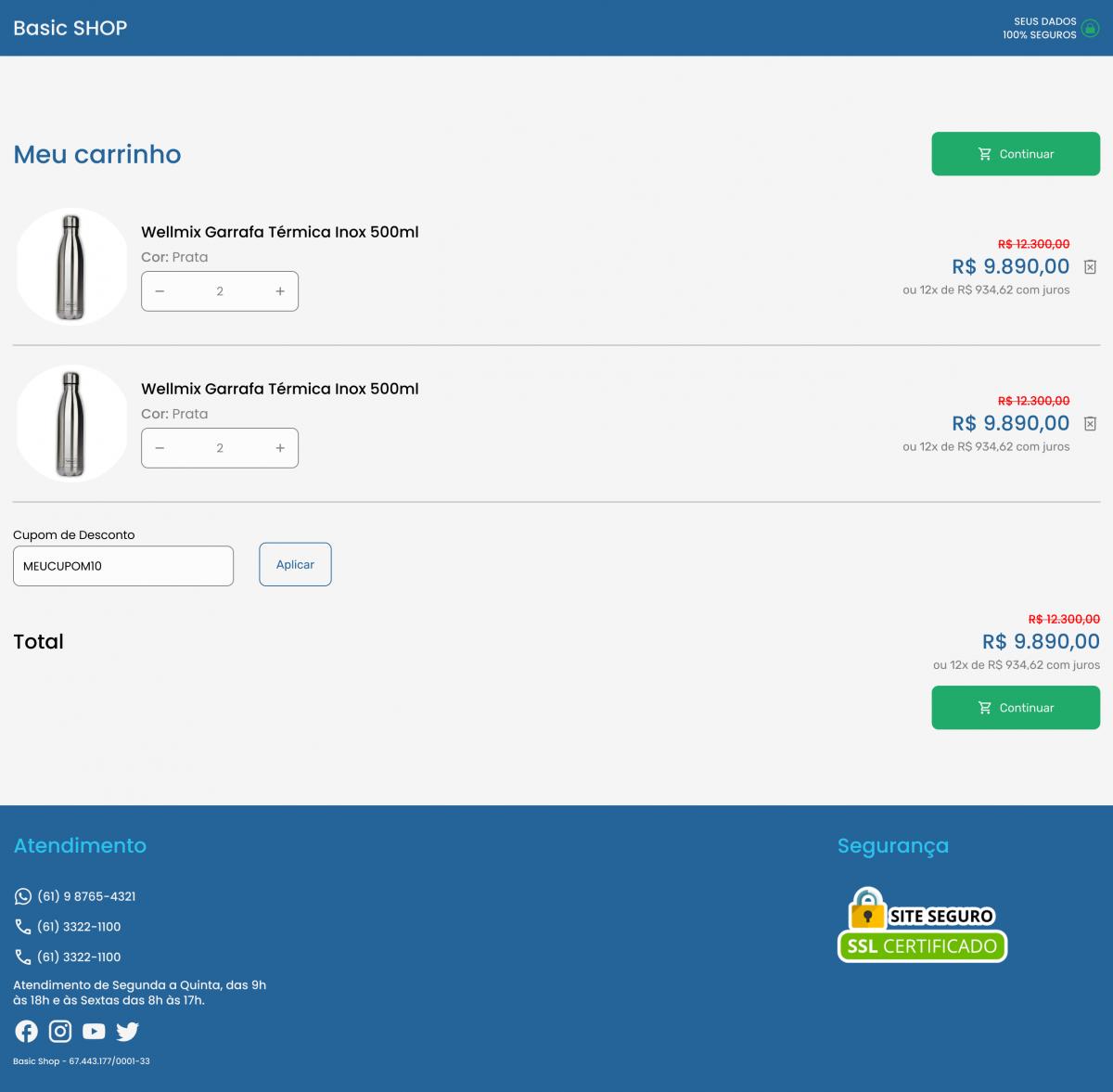1113x1092 pixels.
Task: Open the YouTube channel icon
Action: [94, 1031]
